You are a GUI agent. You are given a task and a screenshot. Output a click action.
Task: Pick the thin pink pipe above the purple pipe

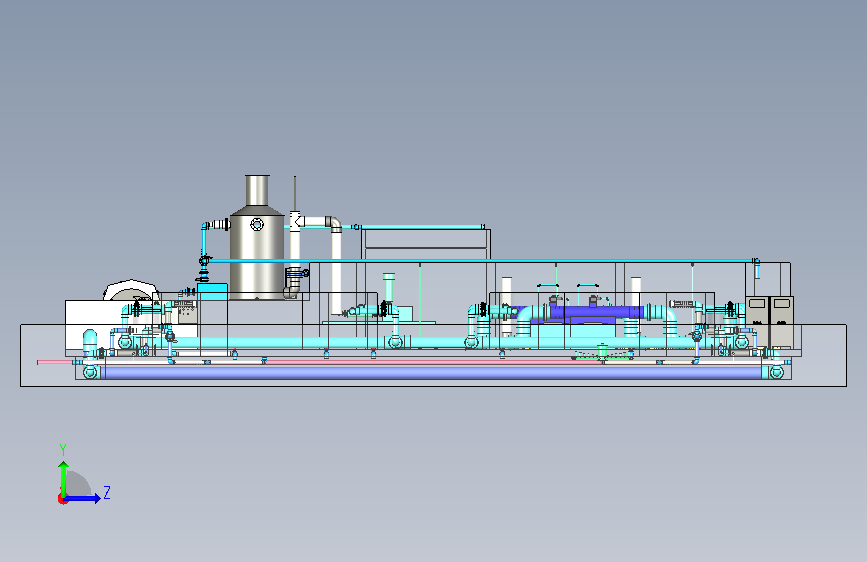point(315,362)
